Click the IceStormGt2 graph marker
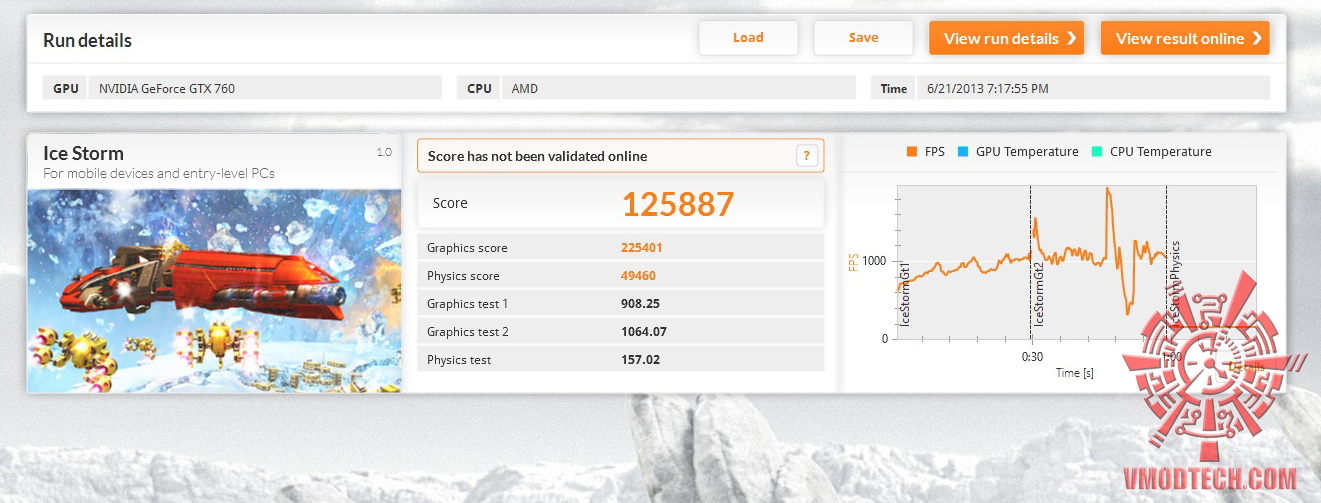This screenshot has width=1321, height=503. click(x=1038, y=297)
